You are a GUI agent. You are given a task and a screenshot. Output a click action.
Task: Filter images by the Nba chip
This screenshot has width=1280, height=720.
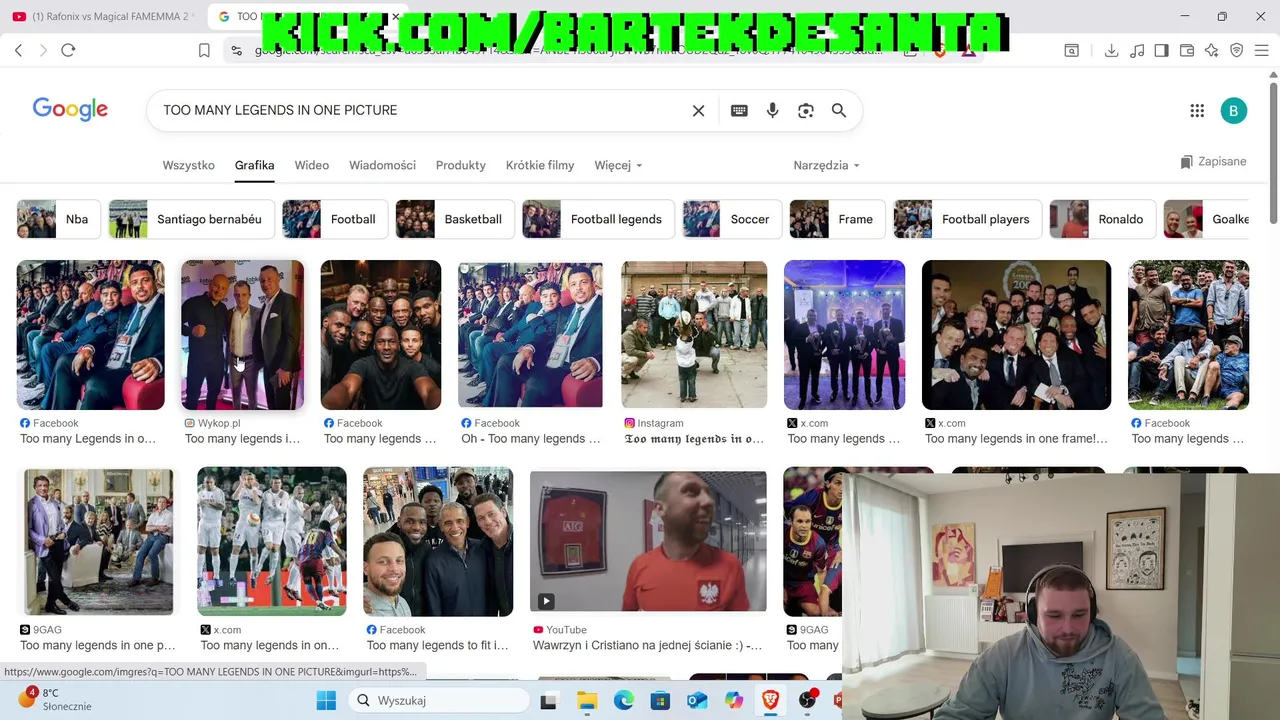coord(59,219)
